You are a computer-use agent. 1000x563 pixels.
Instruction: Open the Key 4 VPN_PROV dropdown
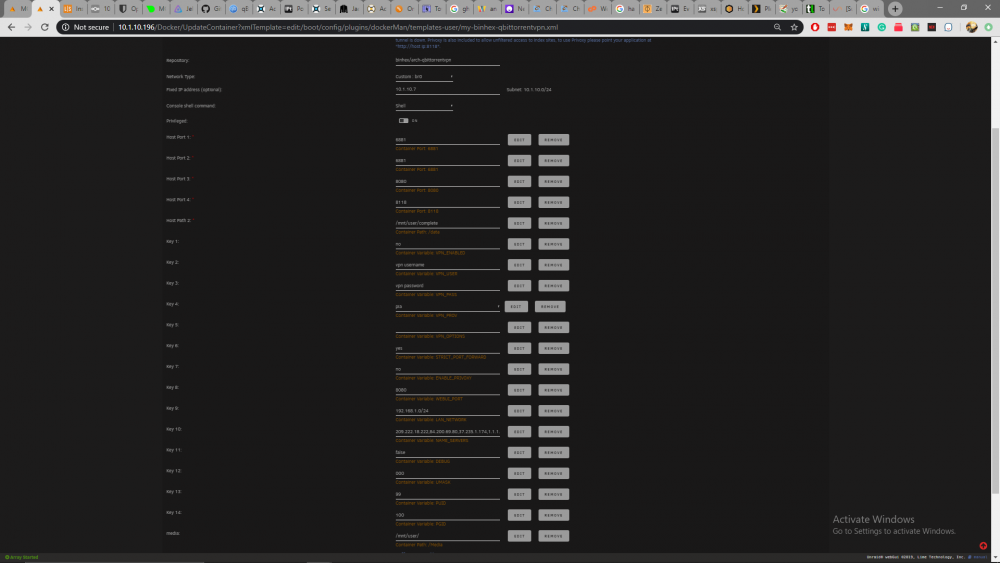pyautogui.click(x=448, y=307)
